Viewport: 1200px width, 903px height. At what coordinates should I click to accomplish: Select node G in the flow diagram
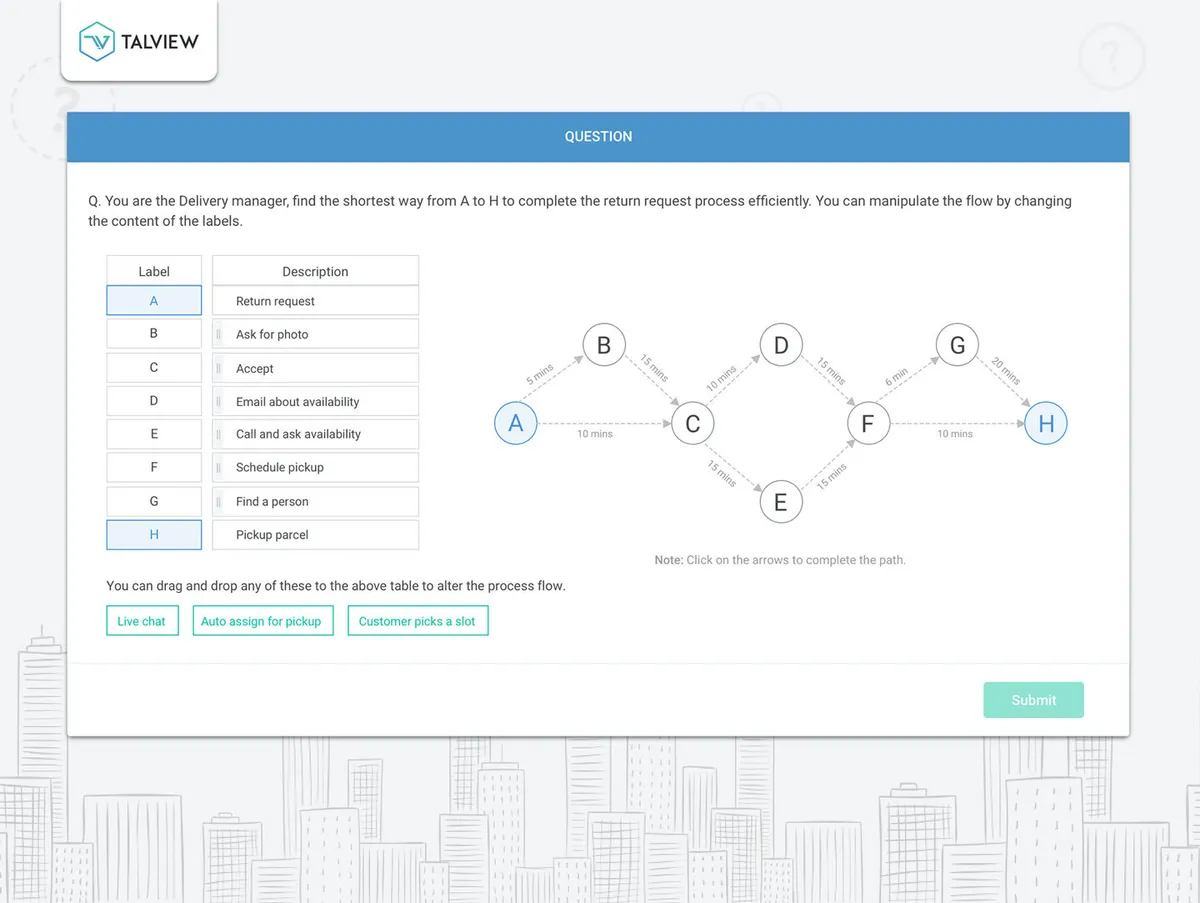point(957,345)
